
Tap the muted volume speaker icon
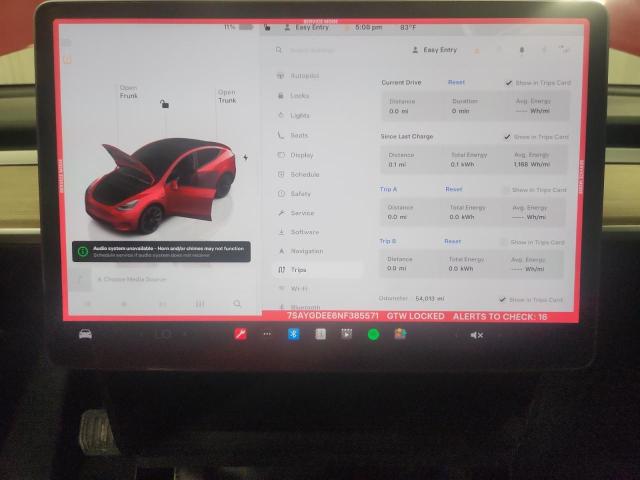point(476,335)
